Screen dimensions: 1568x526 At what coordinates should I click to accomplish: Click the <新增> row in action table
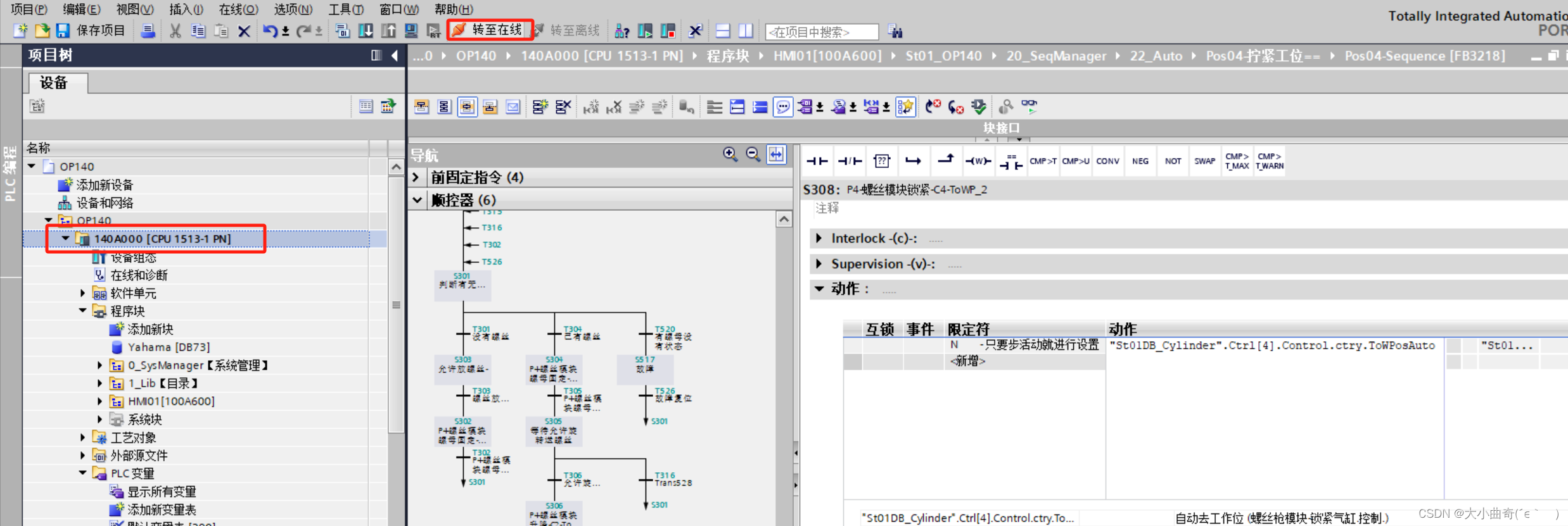point(967,361)
